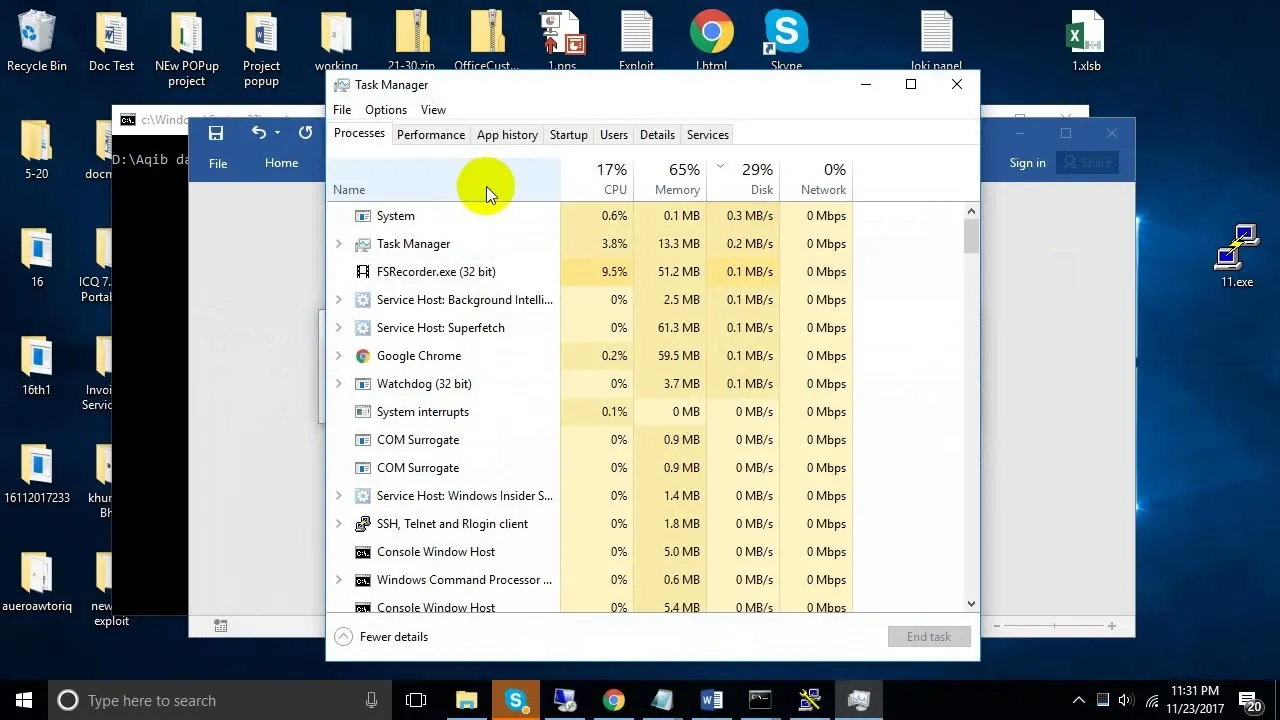Image resolution: width=1280 pixels, height=720 pixels.
Task: Click the SSH, Telnet client icon
Action: tap(363, 524)
